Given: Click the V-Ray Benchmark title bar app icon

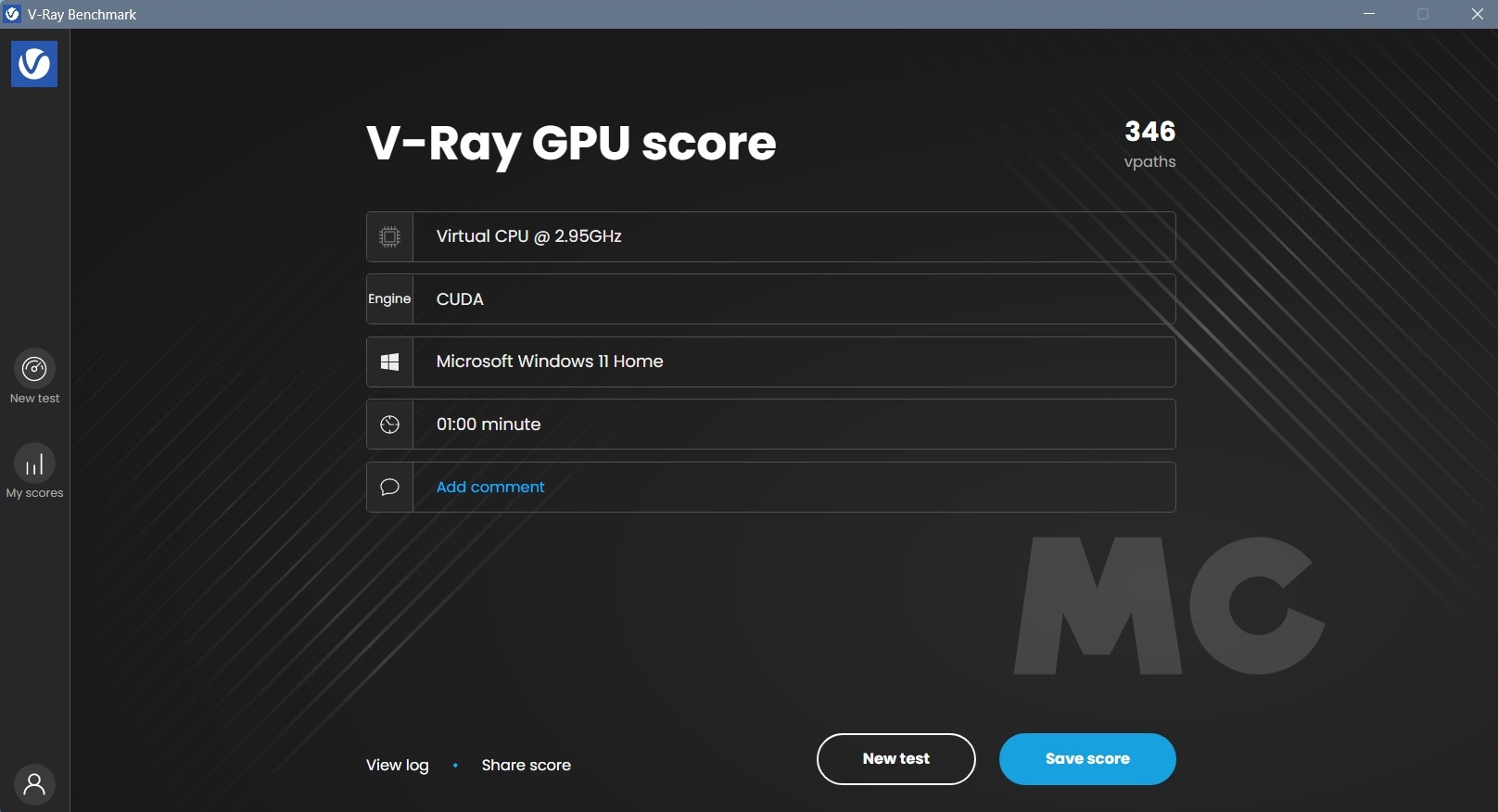Looking at the screenshot, I should 12,14.
